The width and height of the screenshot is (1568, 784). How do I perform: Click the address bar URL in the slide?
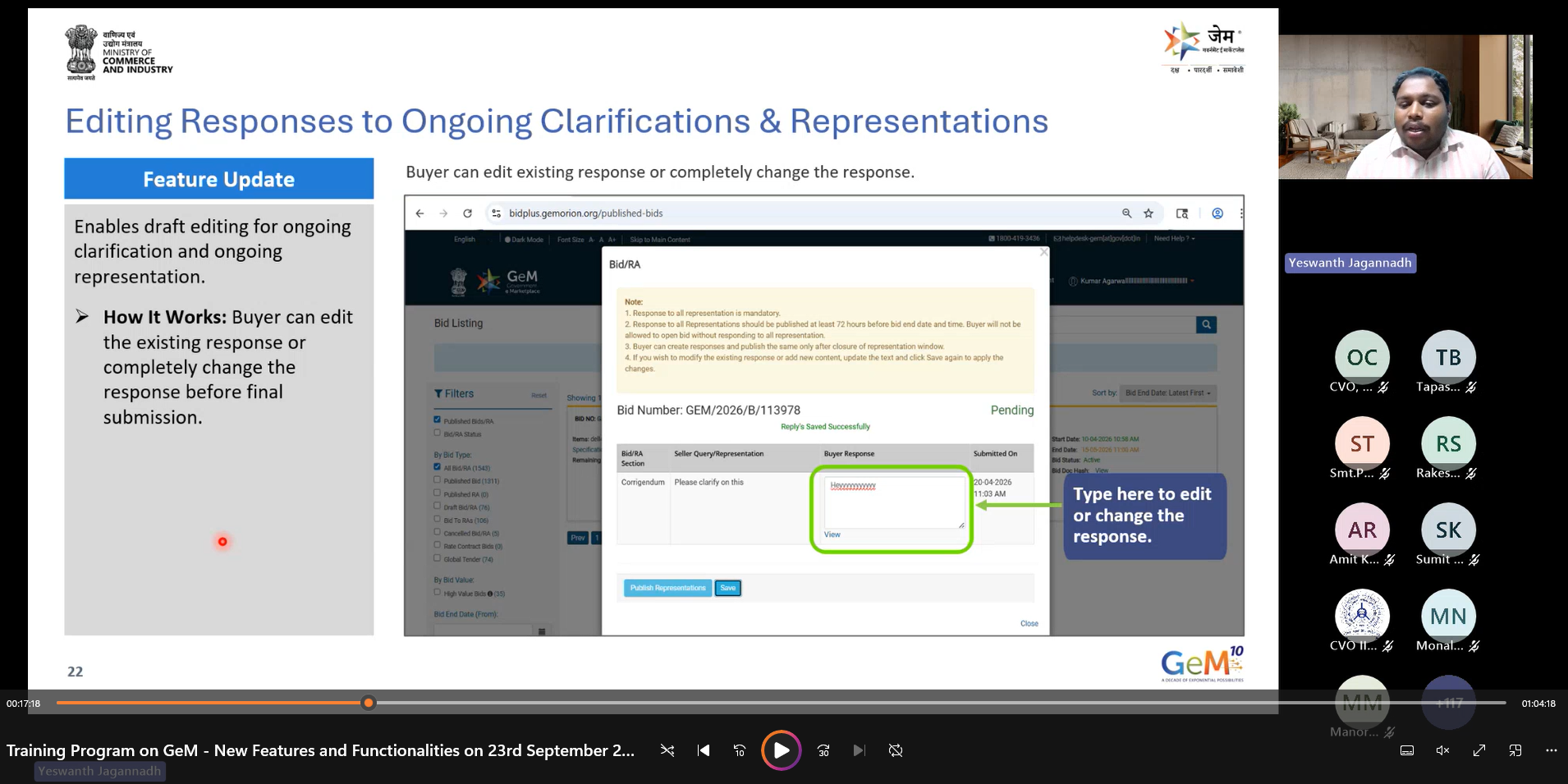pos(586,213)
